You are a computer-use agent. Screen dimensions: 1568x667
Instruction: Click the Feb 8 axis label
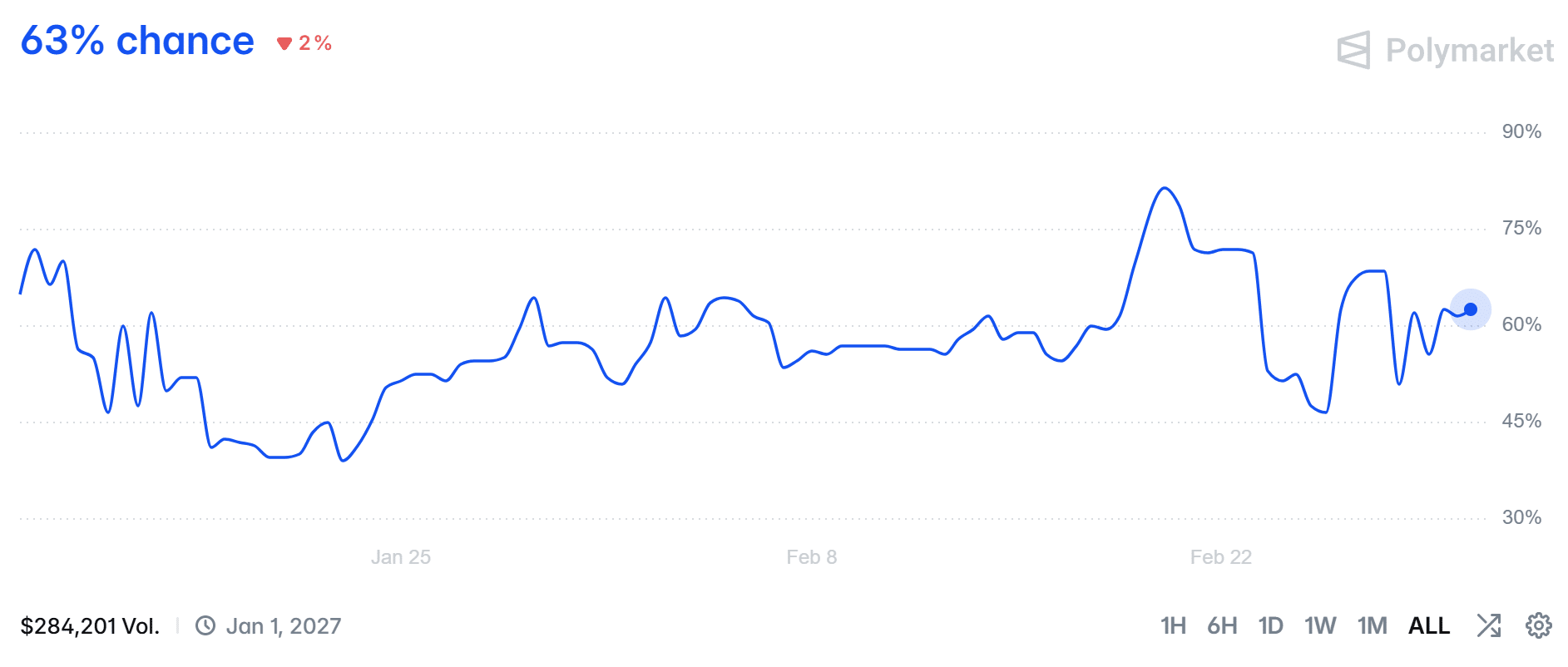point(812,557)
